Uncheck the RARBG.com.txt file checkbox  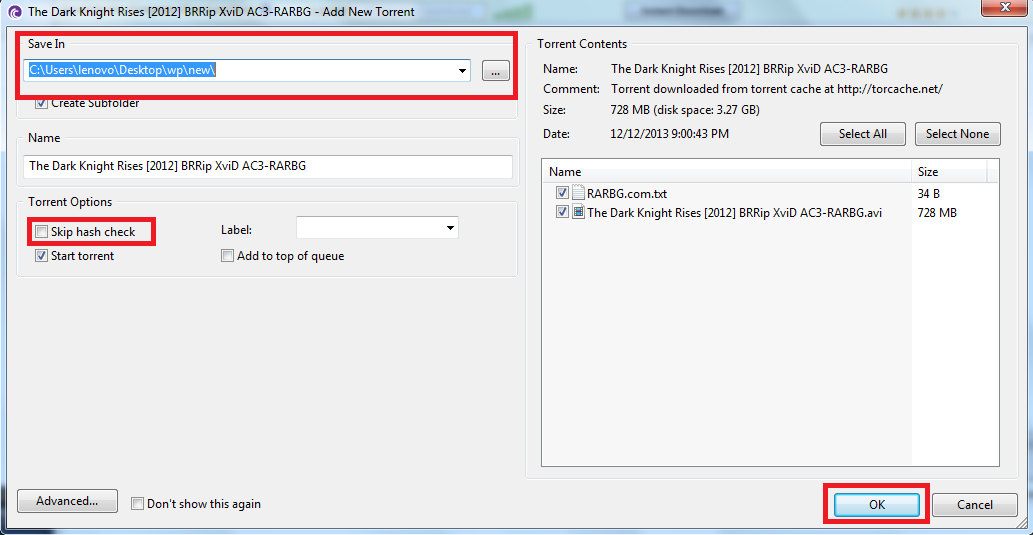(x=563, y=194)
